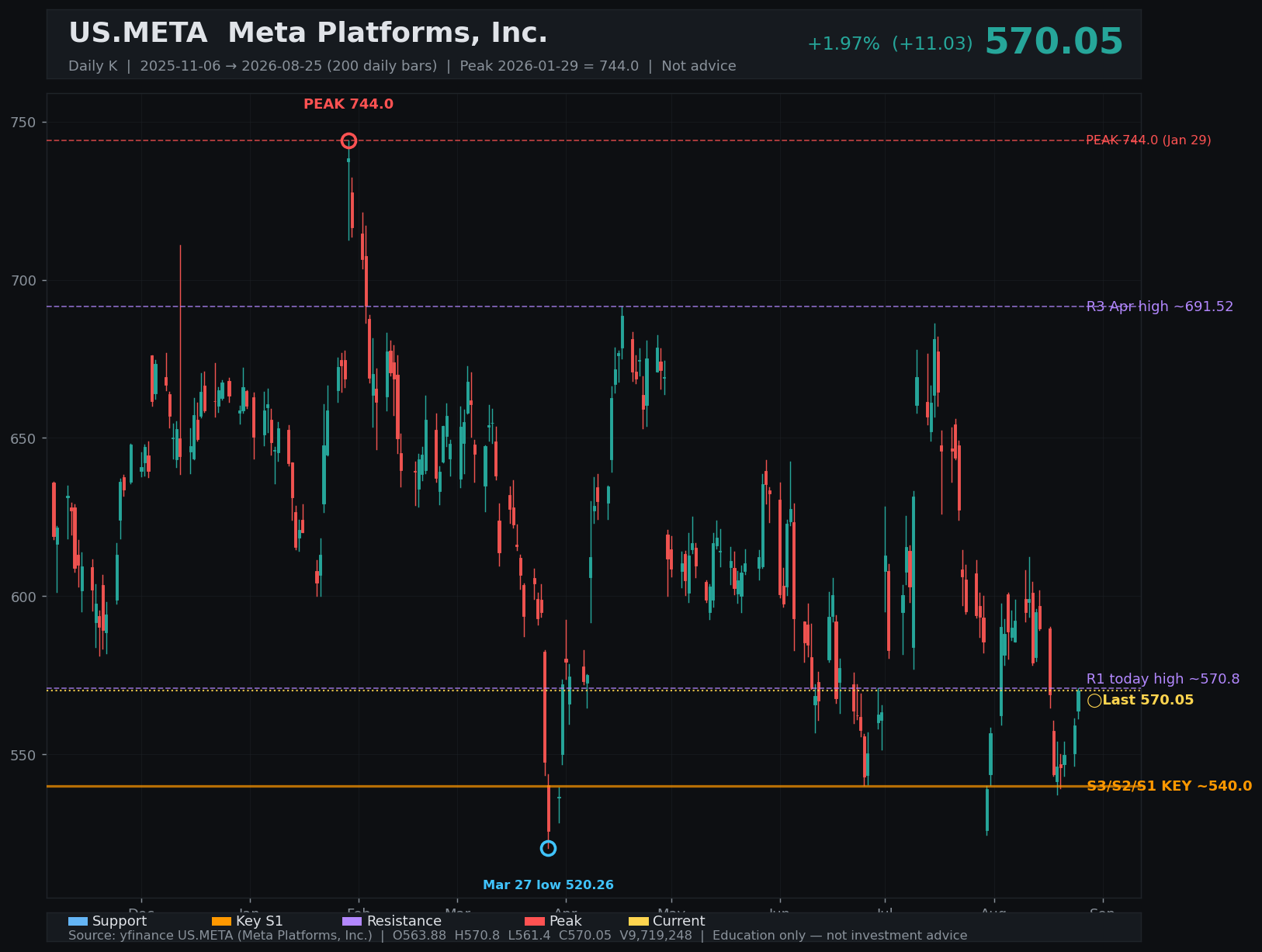Click the 'Current' legend label
The height and width of the screenshot is (952, 1262).
(679, 921)
